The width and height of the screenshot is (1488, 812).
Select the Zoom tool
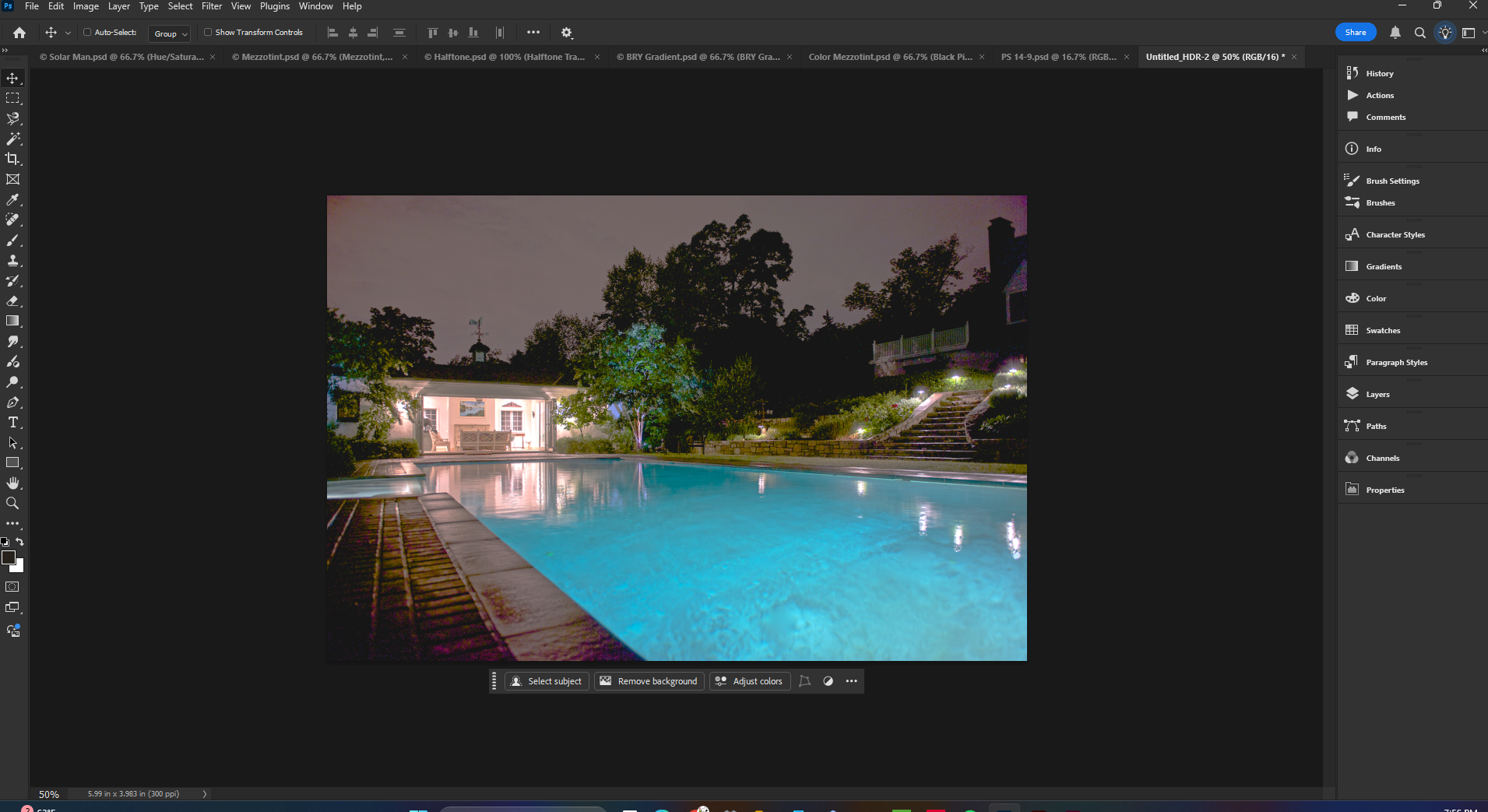12,503
